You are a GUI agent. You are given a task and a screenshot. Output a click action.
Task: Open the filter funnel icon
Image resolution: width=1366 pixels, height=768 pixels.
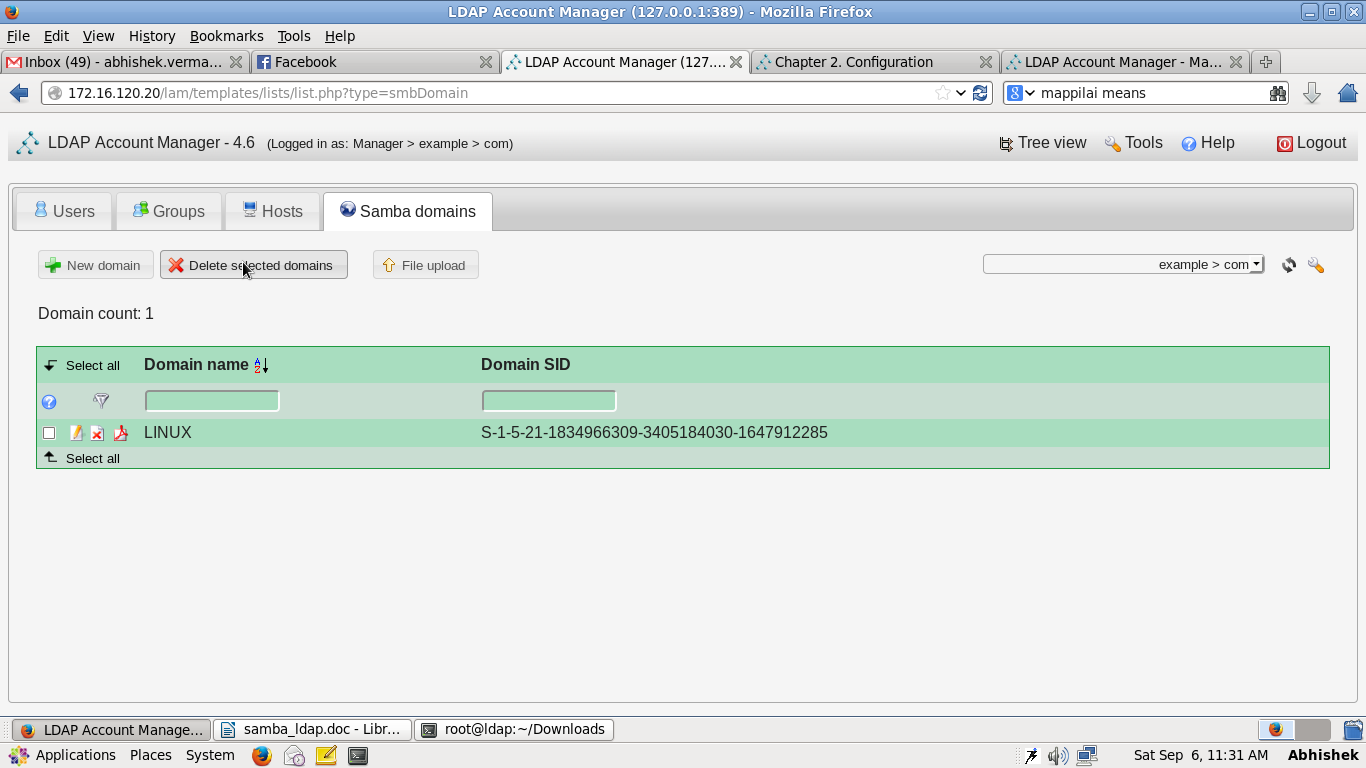tap(101, 401)
